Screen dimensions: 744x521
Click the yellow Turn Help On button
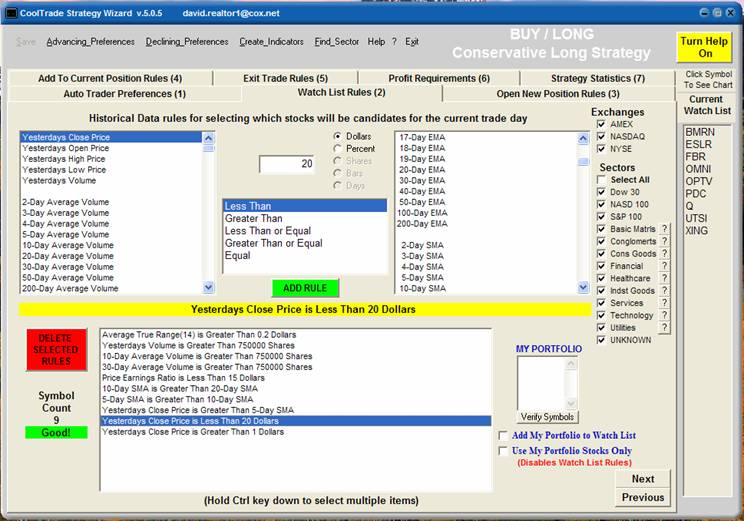pos(704,47)
